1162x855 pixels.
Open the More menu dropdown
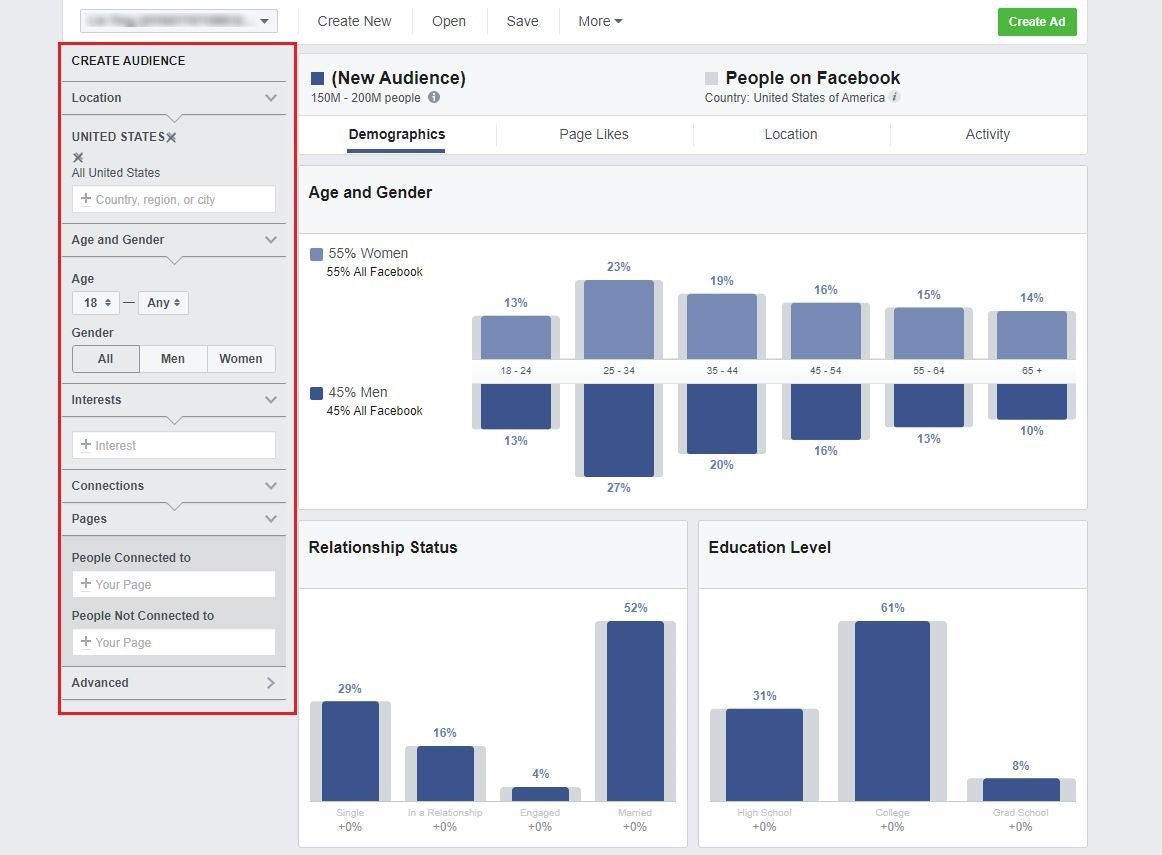click(x=600, y=21)
